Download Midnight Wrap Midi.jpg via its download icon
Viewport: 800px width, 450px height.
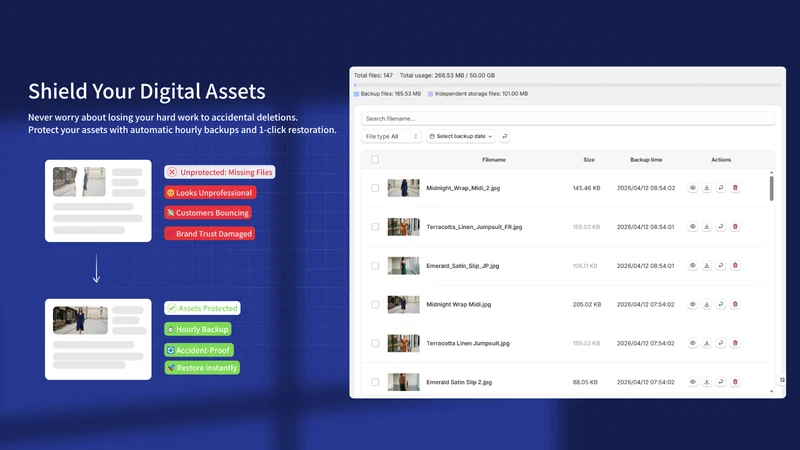707,304
